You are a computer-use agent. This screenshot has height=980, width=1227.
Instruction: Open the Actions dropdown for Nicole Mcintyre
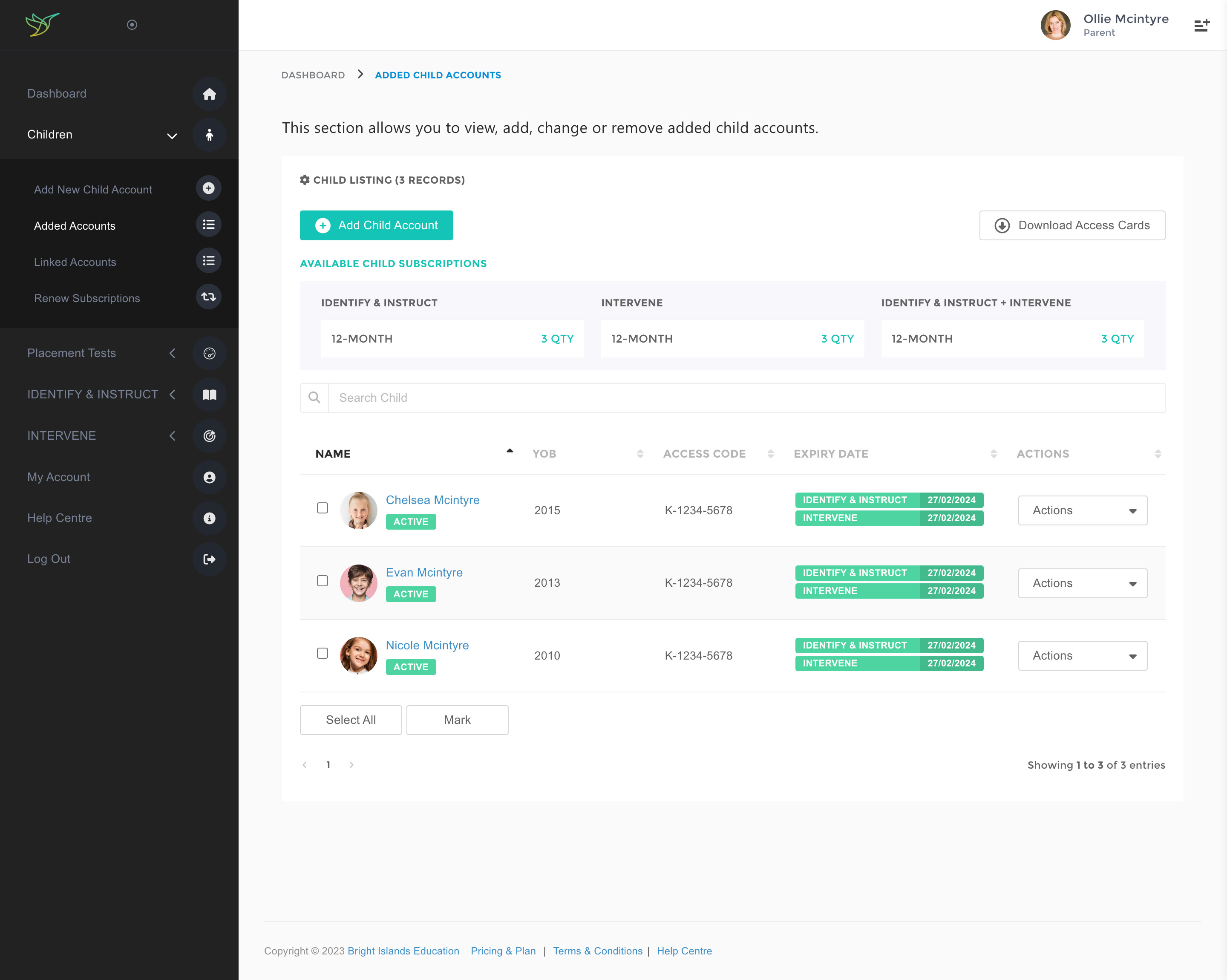[1082, 656]
